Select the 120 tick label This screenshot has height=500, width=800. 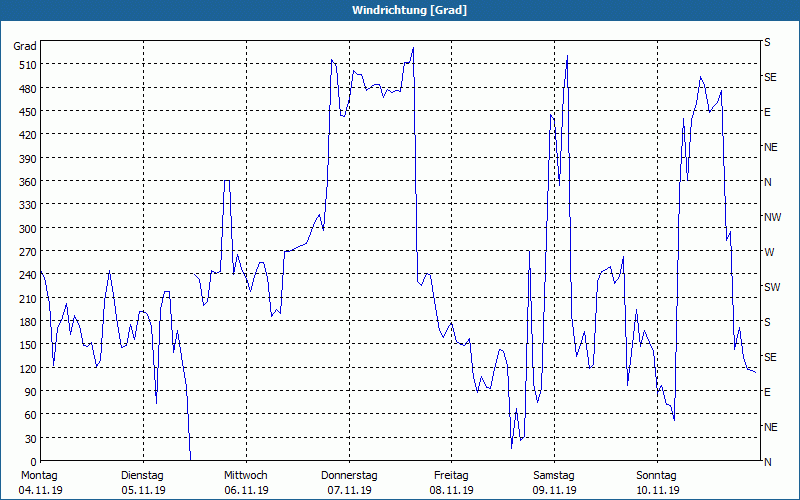[28, 369]
